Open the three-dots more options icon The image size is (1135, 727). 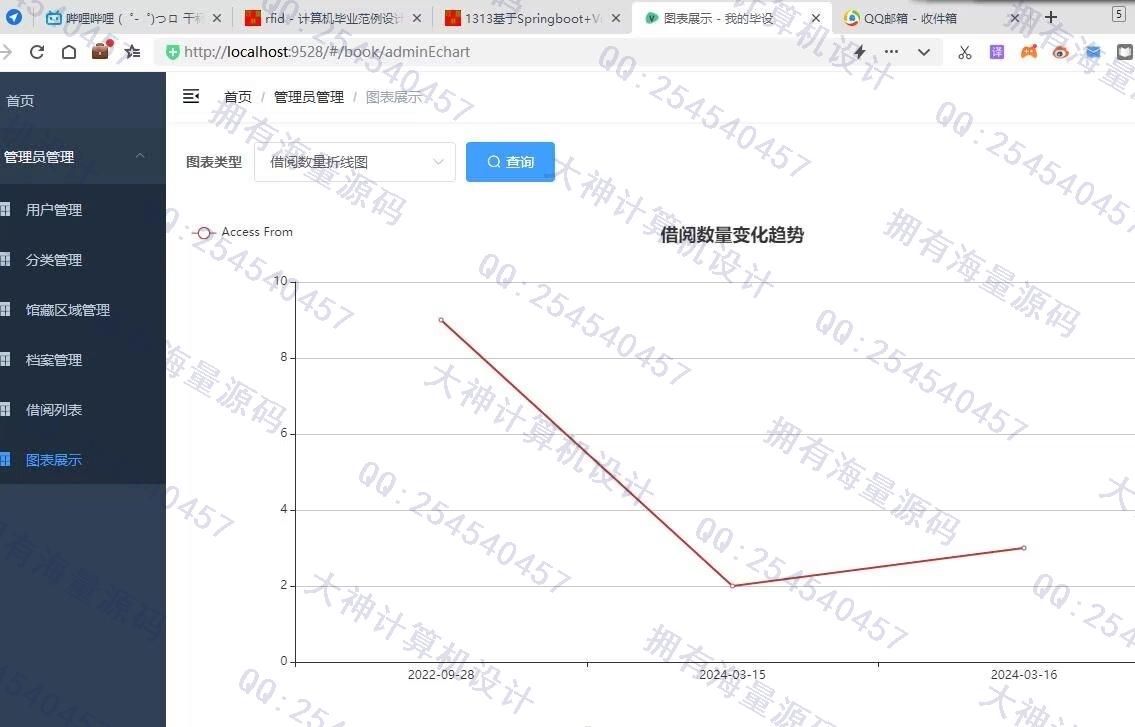892,52
